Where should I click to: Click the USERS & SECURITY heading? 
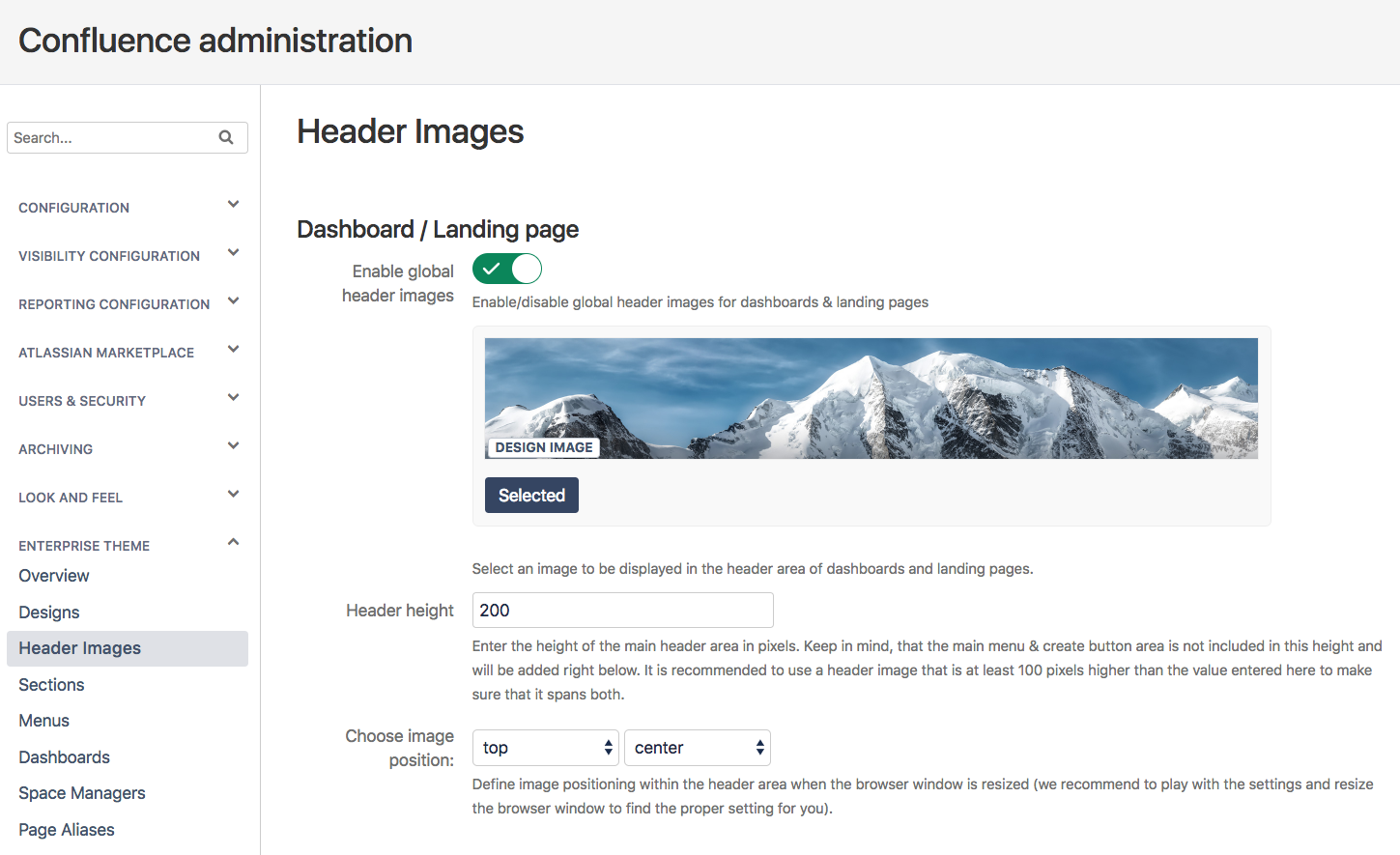(x=82, y=401)
